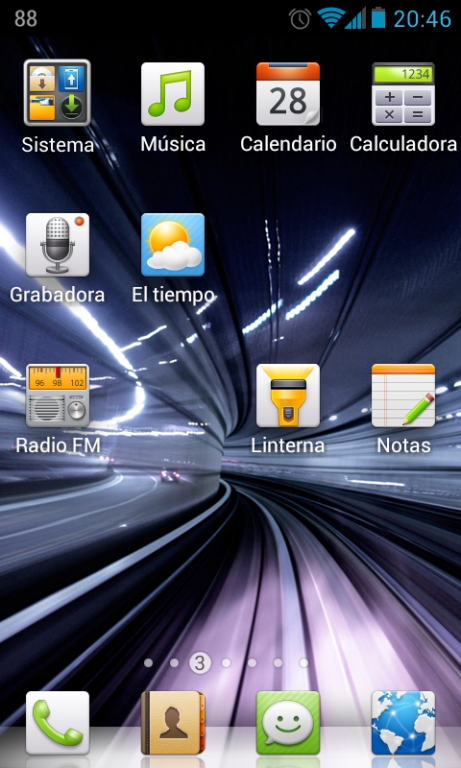Viewport: 461px width, 768px height.
Task: Select the current page indicator 3
Action: click(x=200, y=663)
